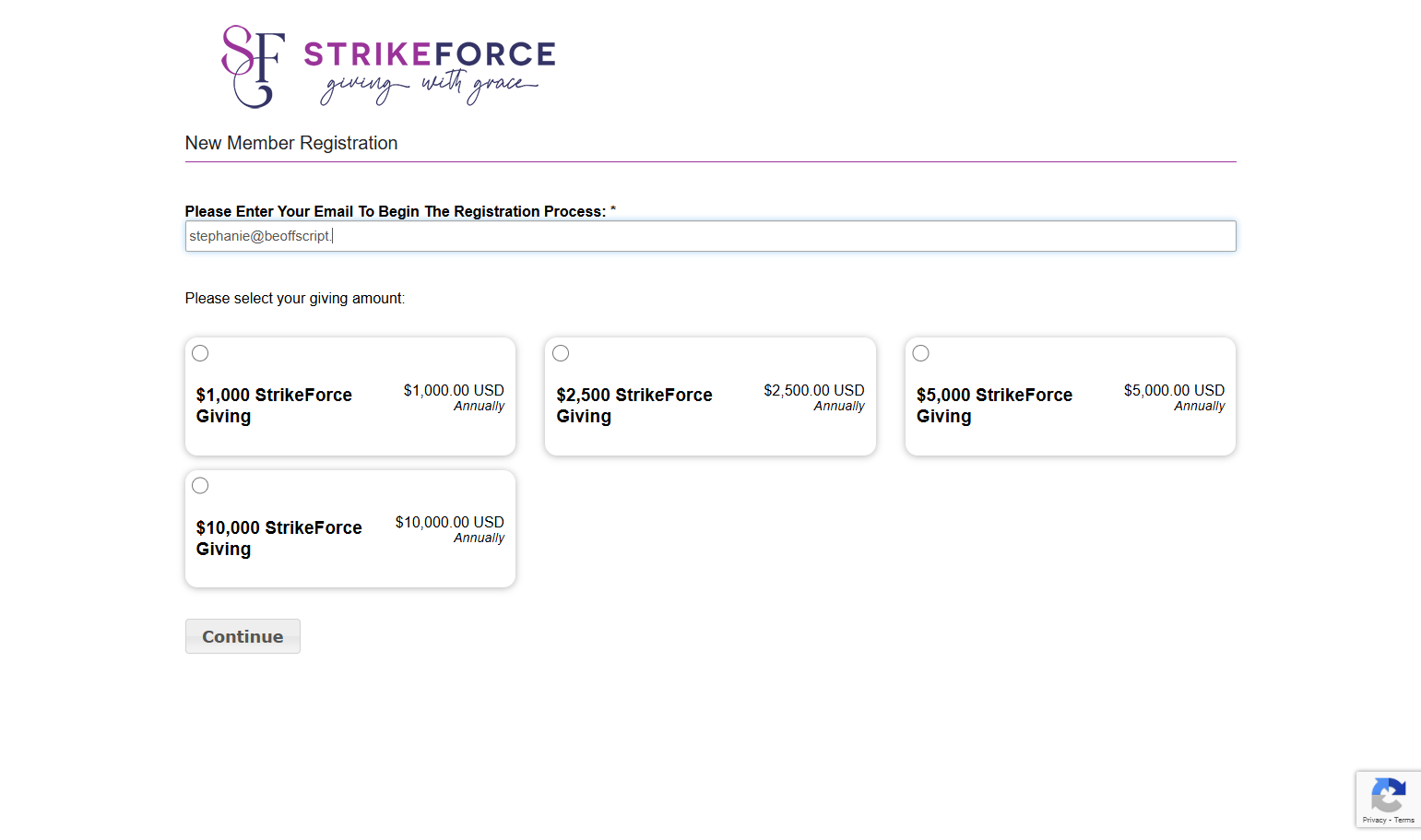Select the $10,000 StrikeForce Giving radio button
This screenshot has width=1421, height=840.
(x=200, y=486)
